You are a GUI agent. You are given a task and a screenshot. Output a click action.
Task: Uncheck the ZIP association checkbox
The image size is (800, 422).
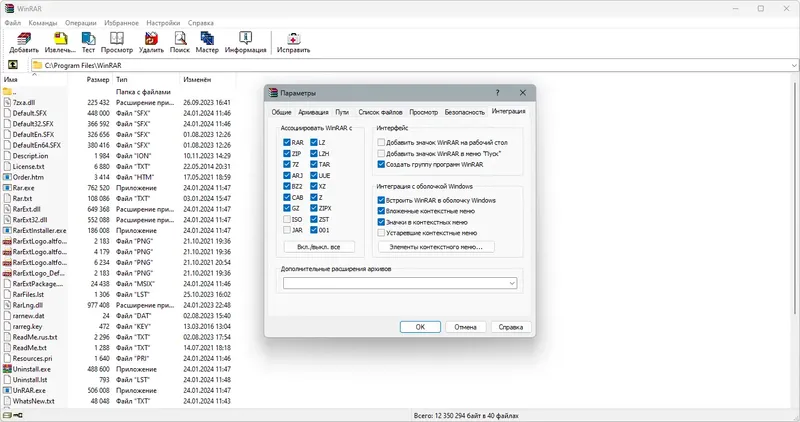coord(287,153)
